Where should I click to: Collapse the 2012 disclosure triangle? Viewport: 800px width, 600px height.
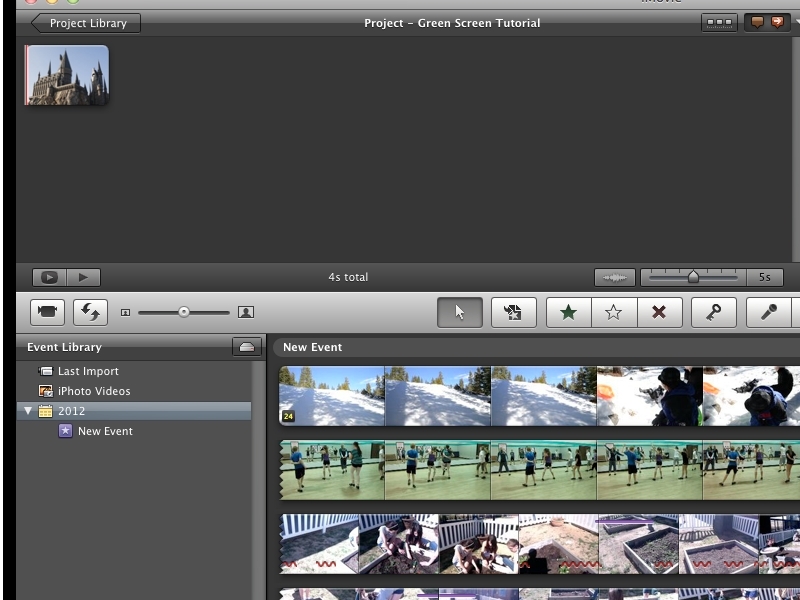click(x=28, y=411)
